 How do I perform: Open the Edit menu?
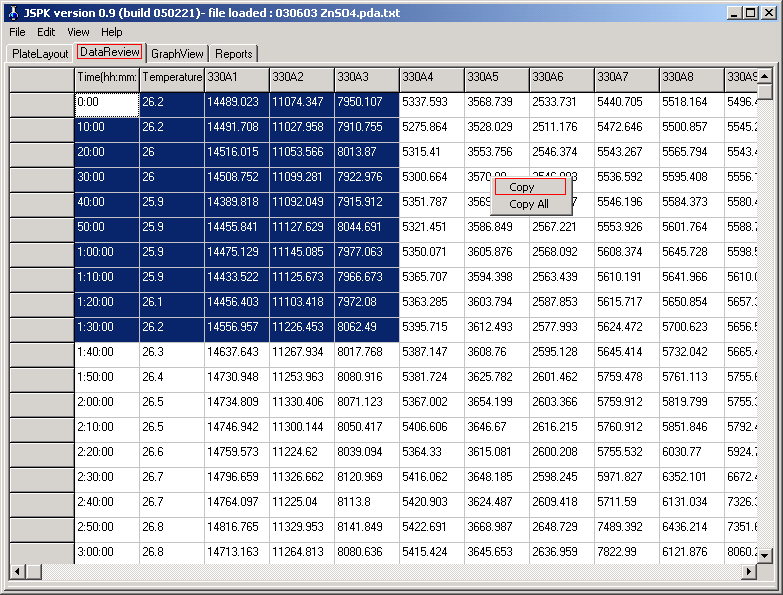coord(46,32)
